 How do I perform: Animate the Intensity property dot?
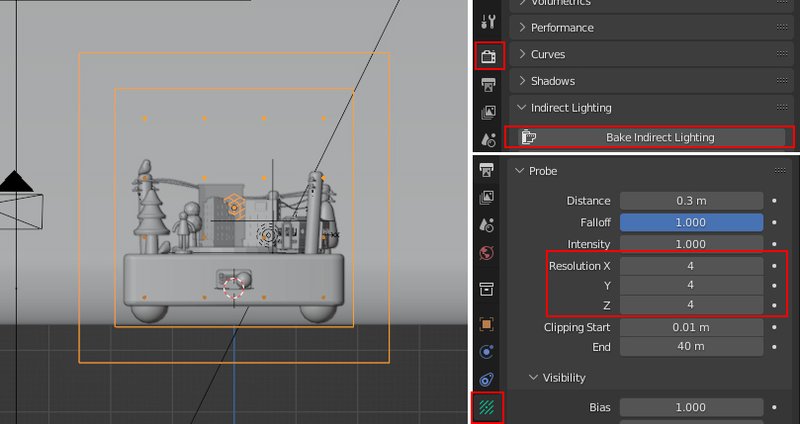tap(774, 244)
